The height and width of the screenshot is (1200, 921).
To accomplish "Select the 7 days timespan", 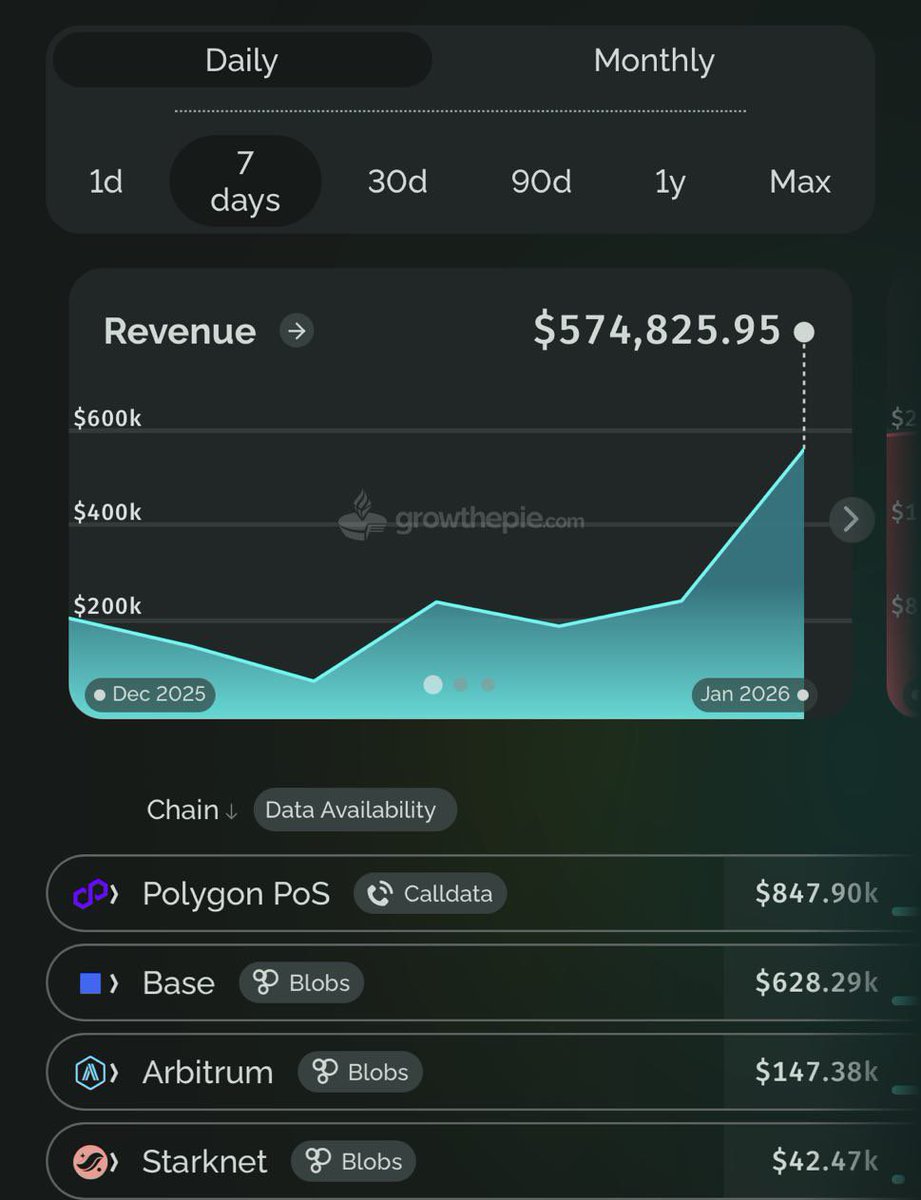I will coord(245,181).
